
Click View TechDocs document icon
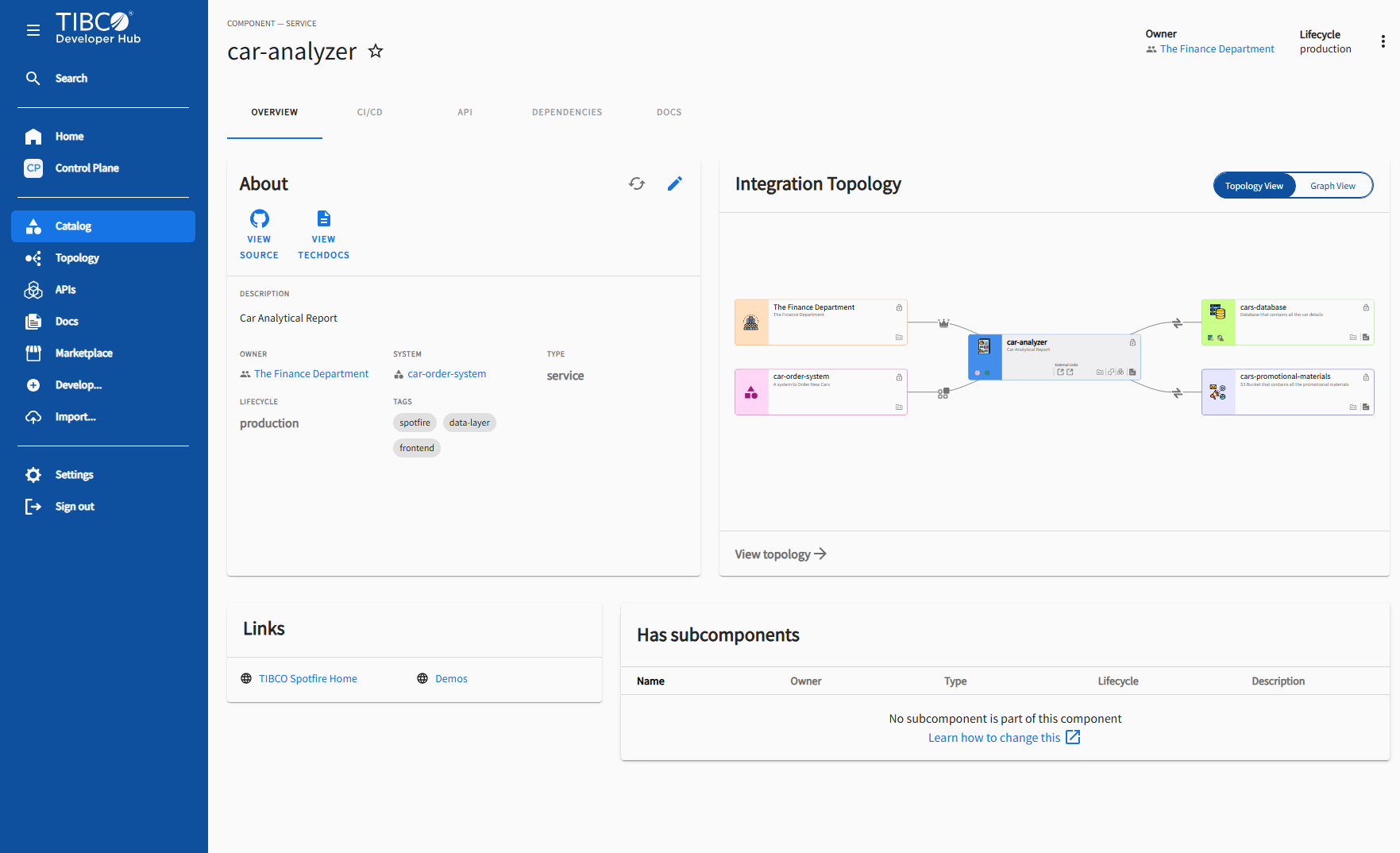tap(324, 218)
